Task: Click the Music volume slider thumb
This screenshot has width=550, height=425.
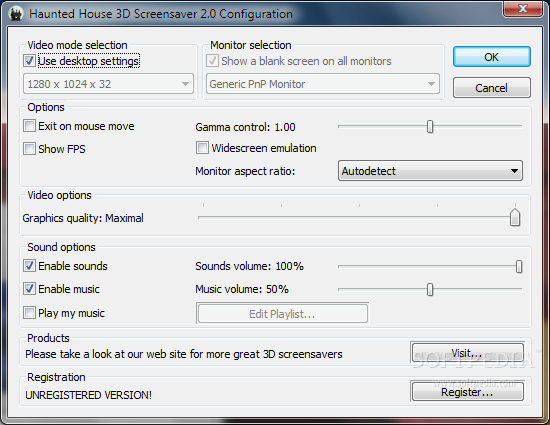Action: [430, 290]
